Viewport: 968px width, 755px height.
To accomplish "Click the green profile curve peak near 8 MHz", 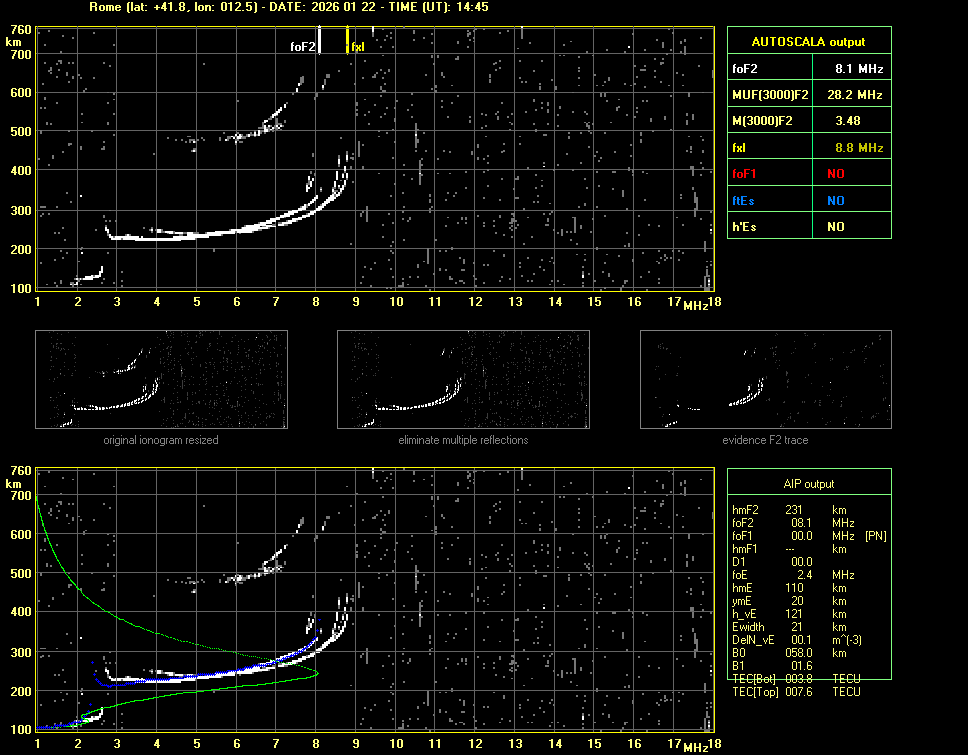I will tap(316, 673).
